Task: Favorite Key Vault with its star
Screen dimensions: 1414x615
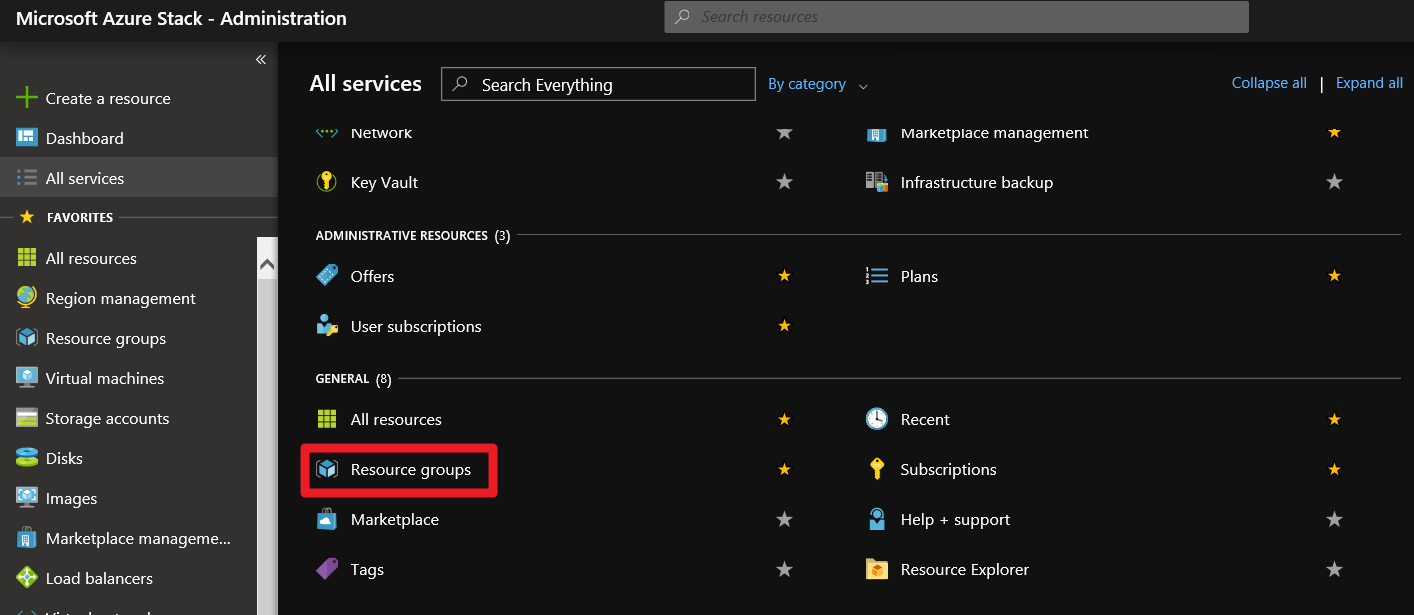Action: [785, 182]
